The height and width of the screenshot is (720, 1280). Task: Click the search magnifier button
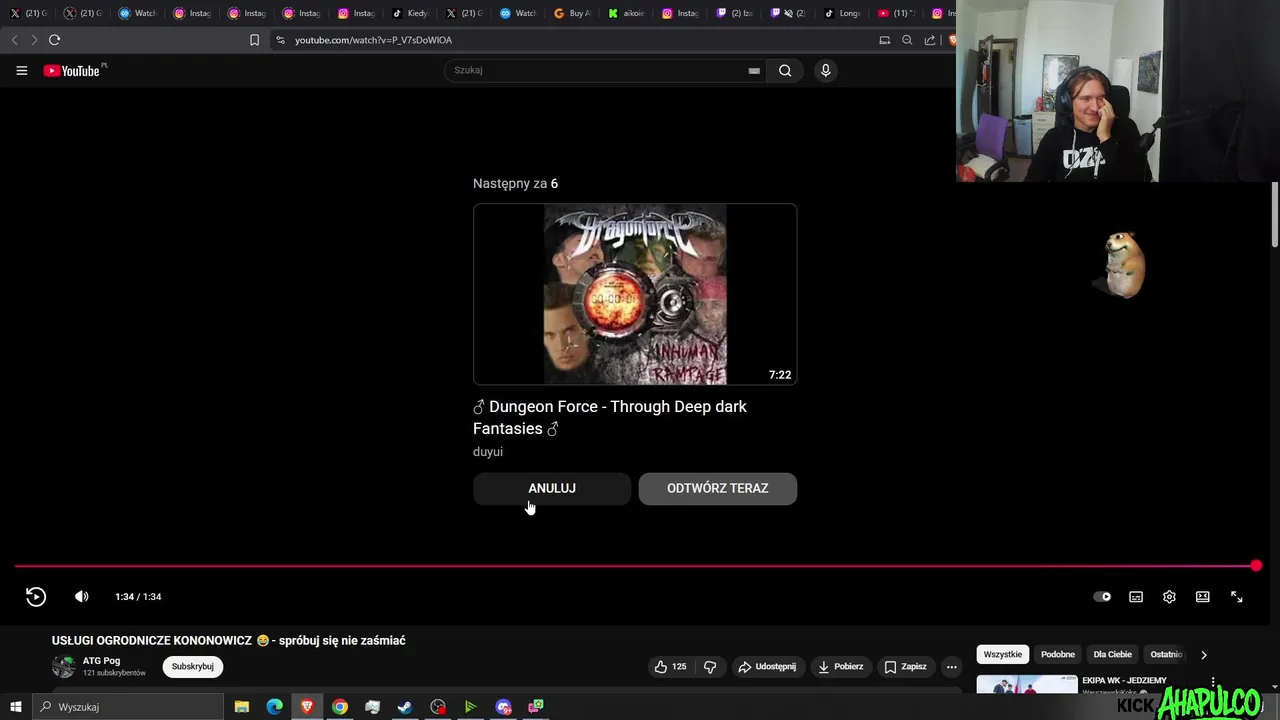[x=785, y=70]
